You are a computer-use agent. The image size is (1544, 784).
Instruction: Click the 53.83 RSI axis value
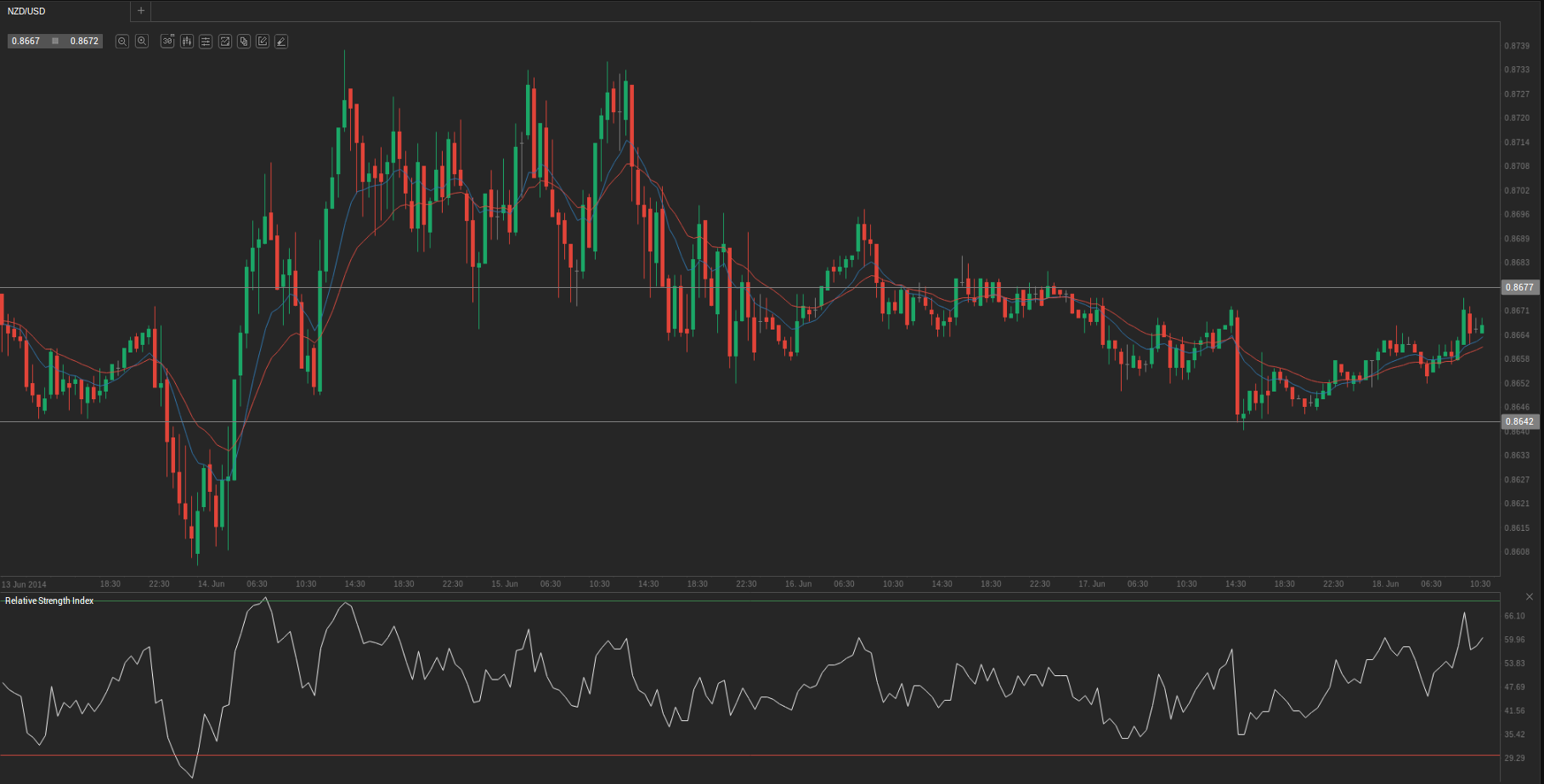click(x=1514, y=663)
